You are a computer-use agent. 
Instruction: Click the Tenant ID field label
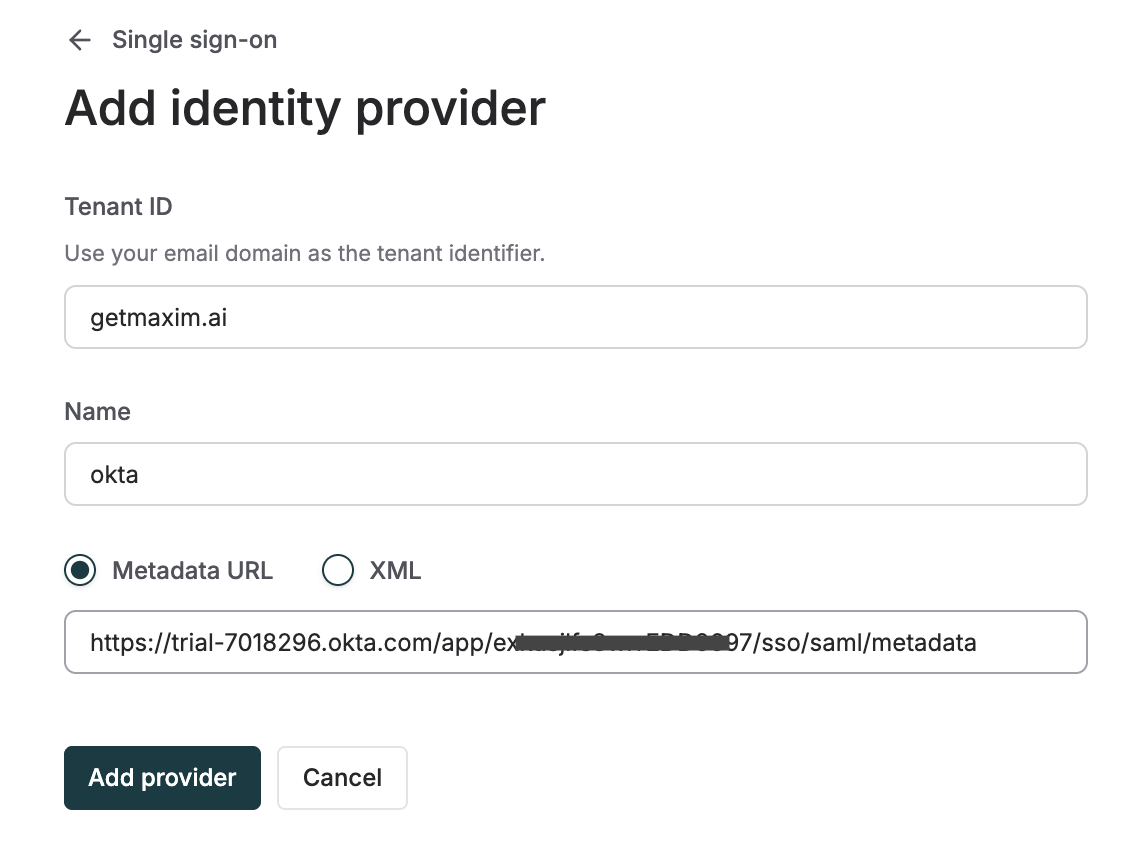118,206
